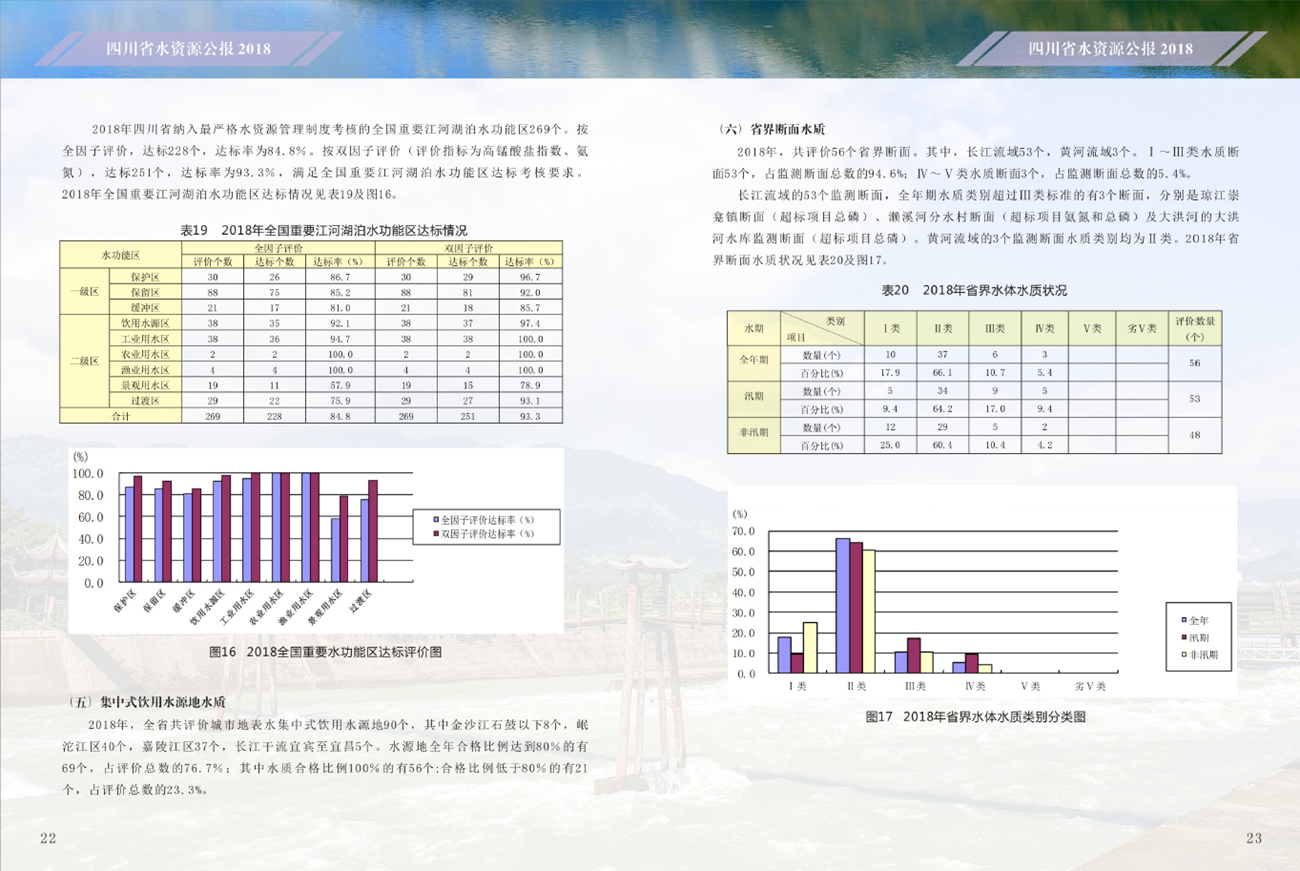This screenshot has height=871, width=1300.
Task: Click the 劣Ⅴ类 axis label in 图17 chart
Action: (x=1088, y=688)
